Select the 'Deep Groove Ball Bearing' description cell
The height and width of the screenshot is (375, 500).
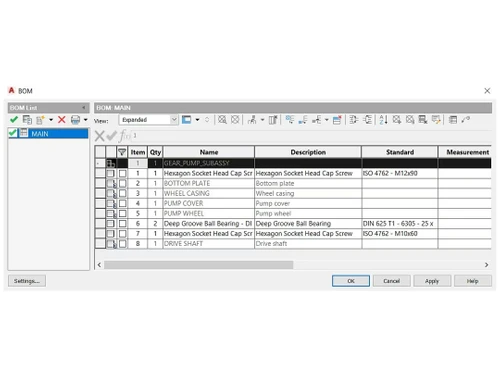308,223
